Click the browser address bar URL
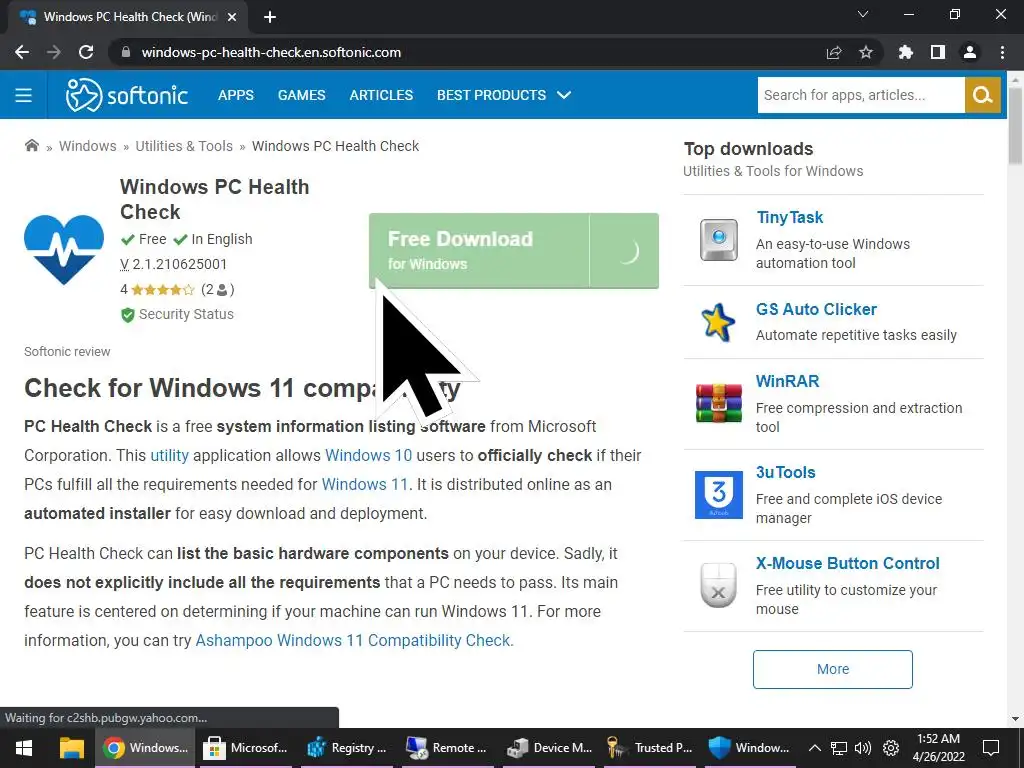This screenshot has width=1024, height=768. [x=271, y=52]
